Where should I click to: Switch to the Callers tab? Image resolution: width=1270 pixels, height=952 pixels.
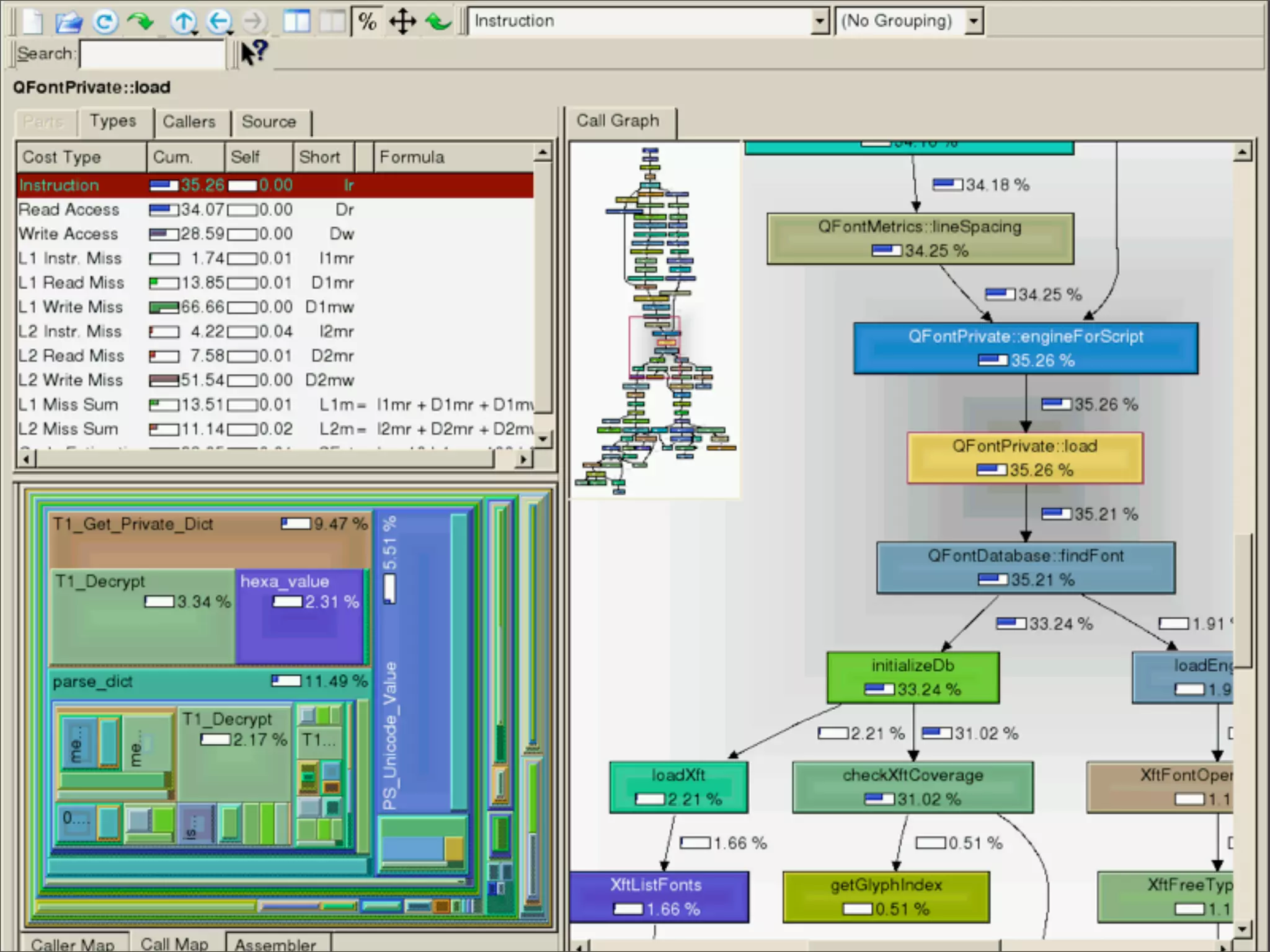pos(189,121)
